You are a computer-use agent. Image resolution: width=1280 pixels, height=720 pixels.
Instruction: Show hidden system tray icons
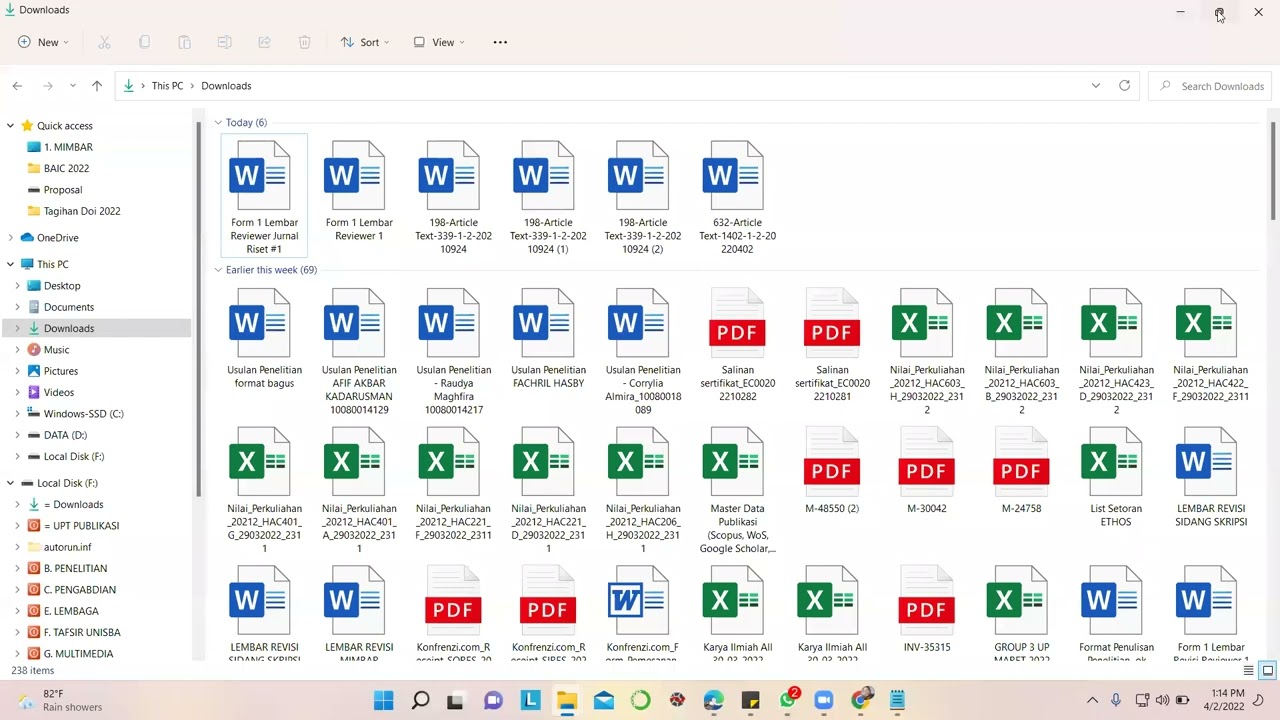(1092, 700)
